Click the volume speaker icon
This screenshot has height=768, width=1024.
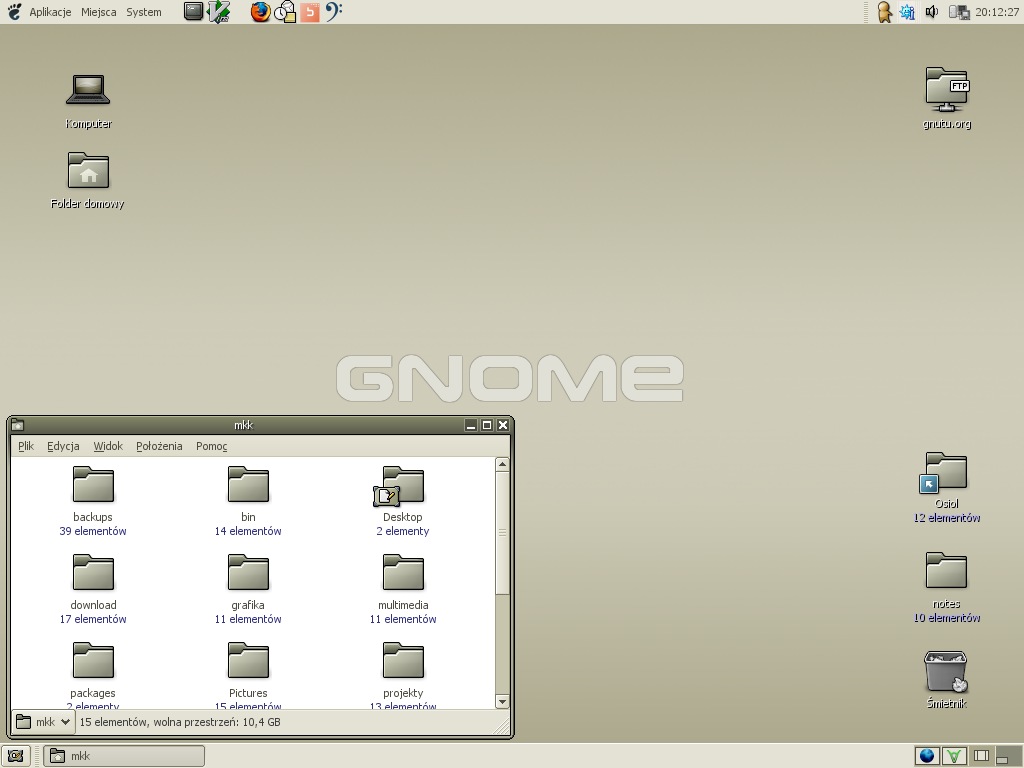[x=932, y=12]
